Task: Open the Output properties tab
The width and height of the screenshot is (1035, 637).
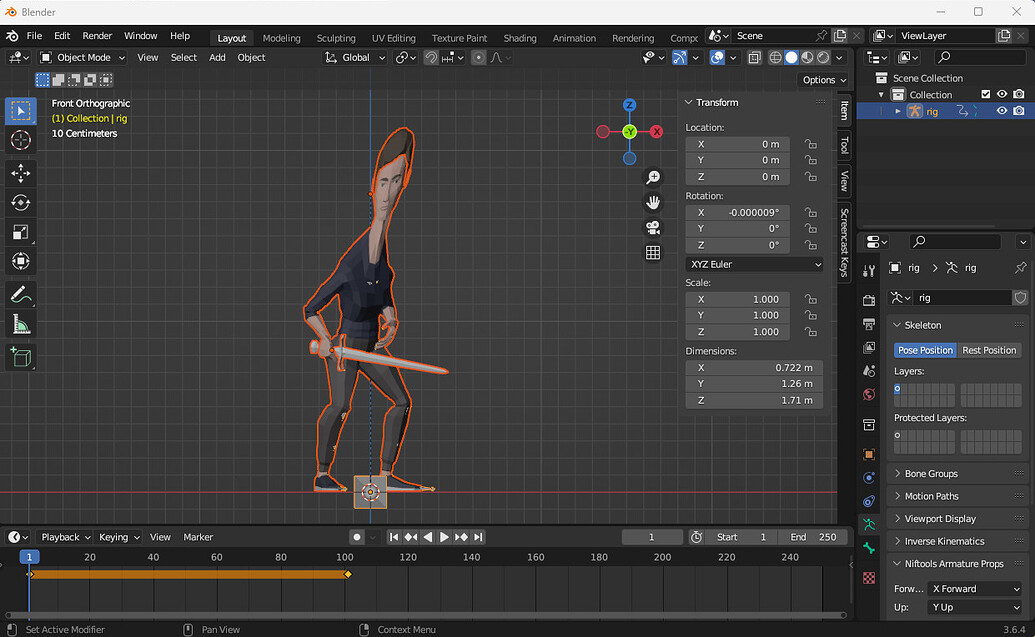Action: (869, 324)
